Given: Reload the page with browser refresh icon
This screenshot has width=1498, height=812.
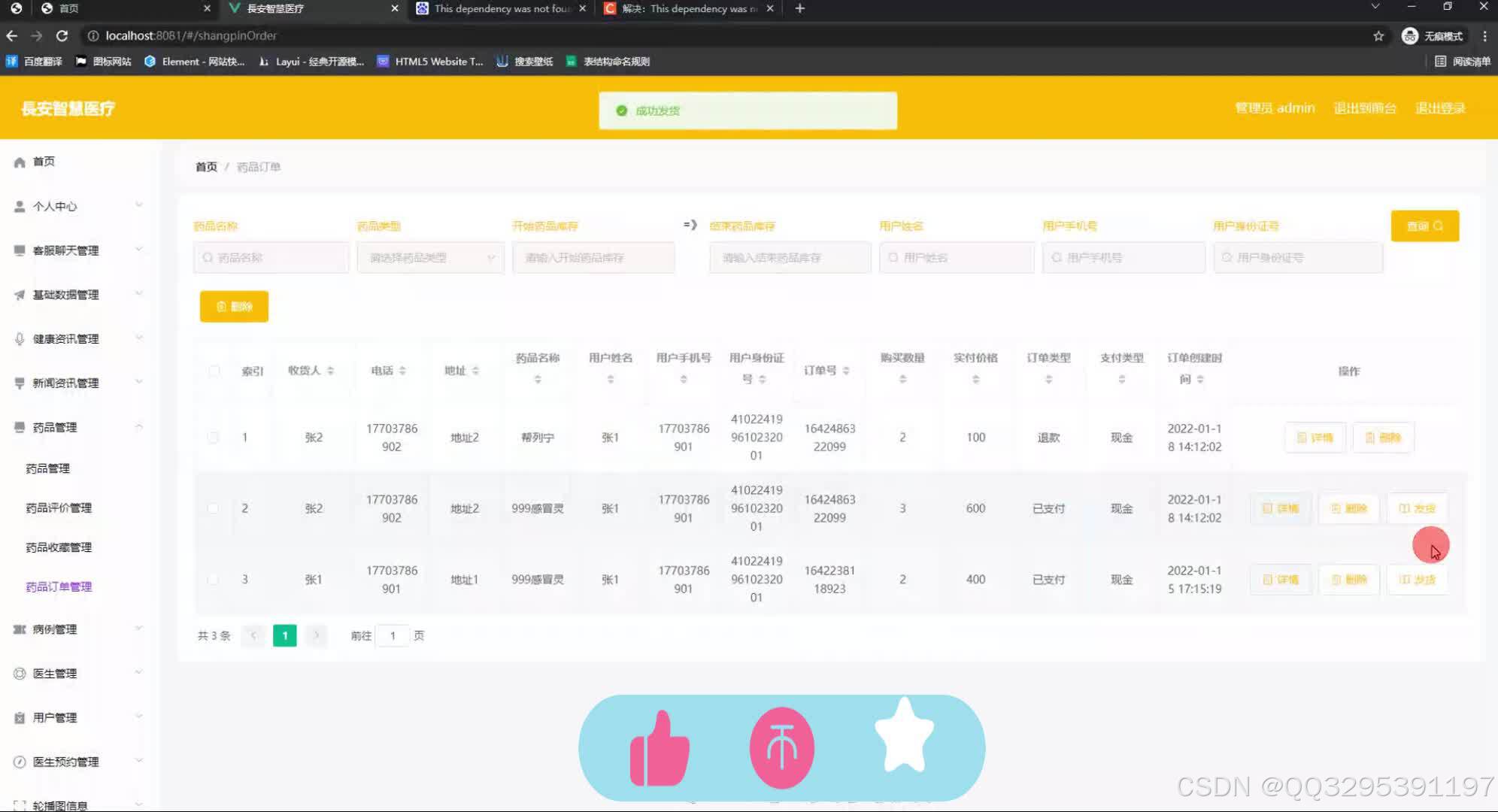Looking at the screenshot, I should (x=62, y=35).
